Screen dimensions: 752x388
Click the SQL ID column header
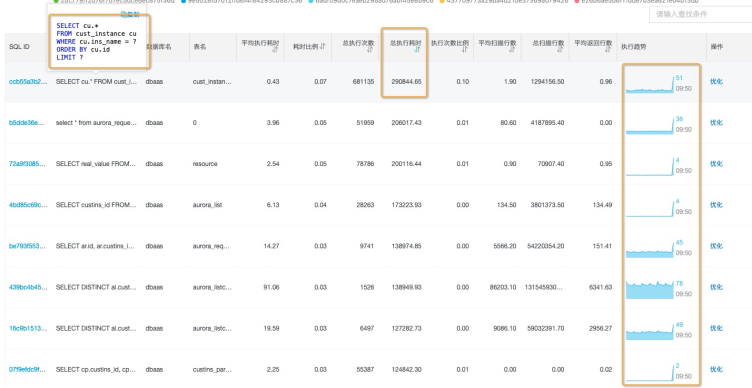point(19,47)
